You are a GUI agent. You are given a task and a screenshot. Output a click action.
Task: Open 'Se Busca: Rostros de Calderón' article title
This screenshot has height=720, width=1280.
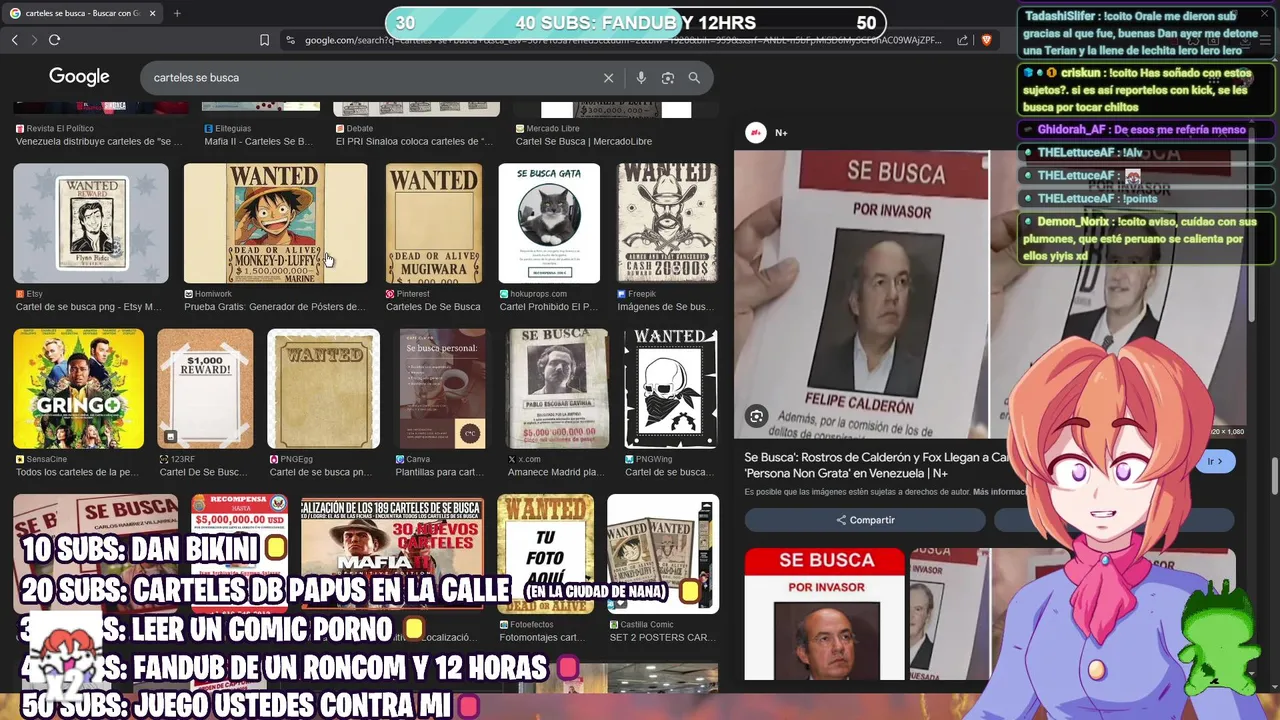coord(876,465)
